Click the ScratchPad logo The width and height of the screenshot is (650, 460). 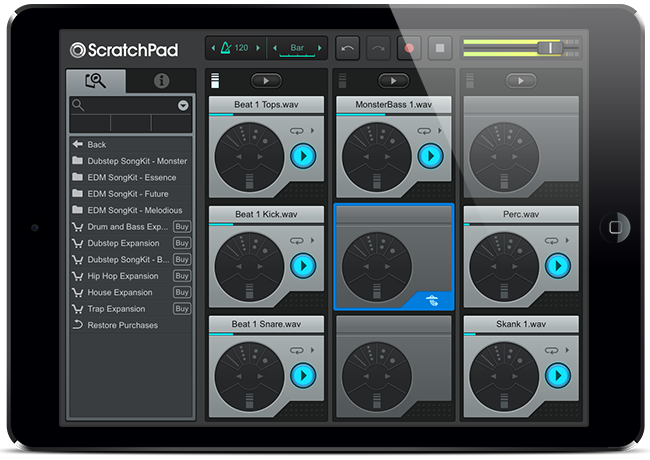point(124,50)
